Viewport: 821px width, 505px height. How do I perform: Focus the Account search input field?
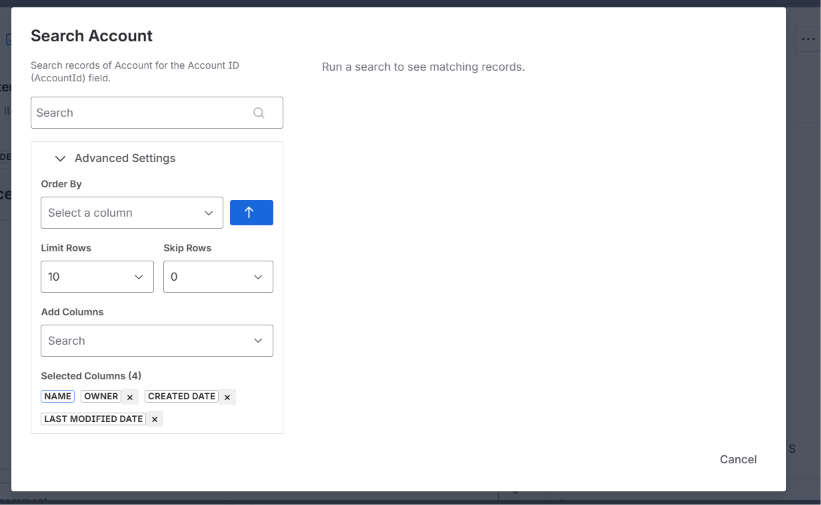[x=157, y=113]
